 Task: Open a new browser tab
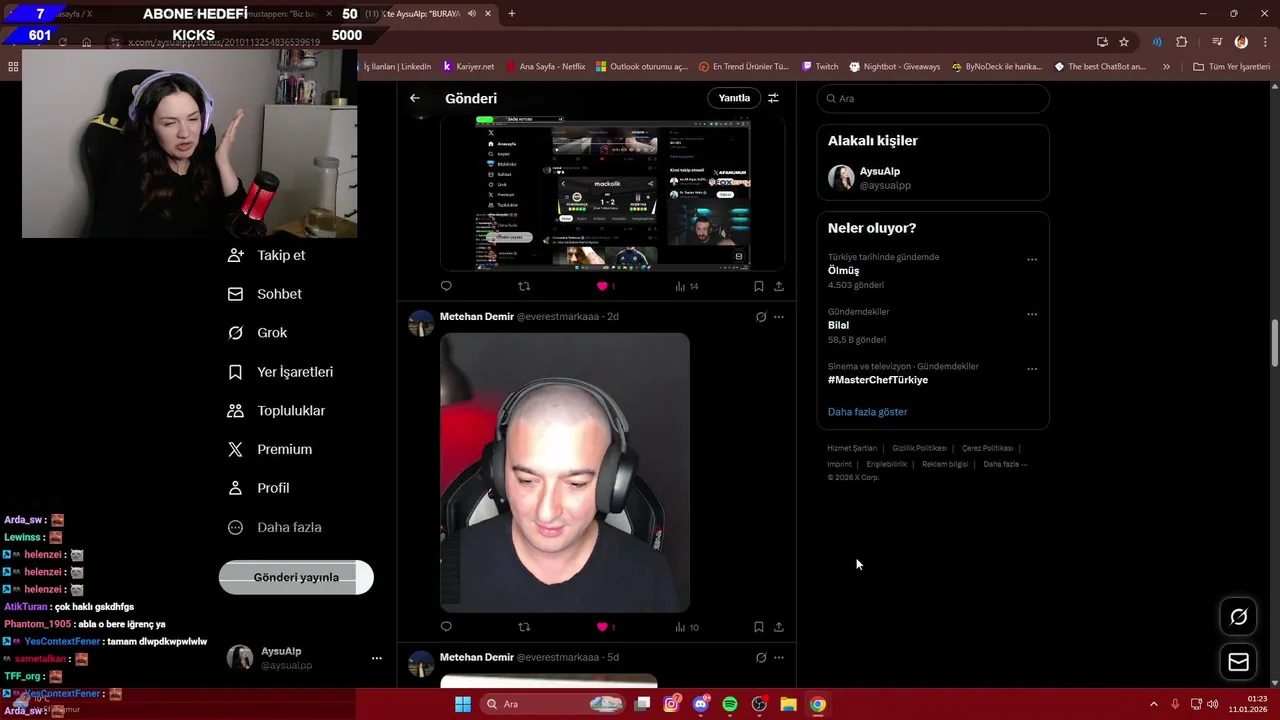pyautogui.click(x=511, y=14)
